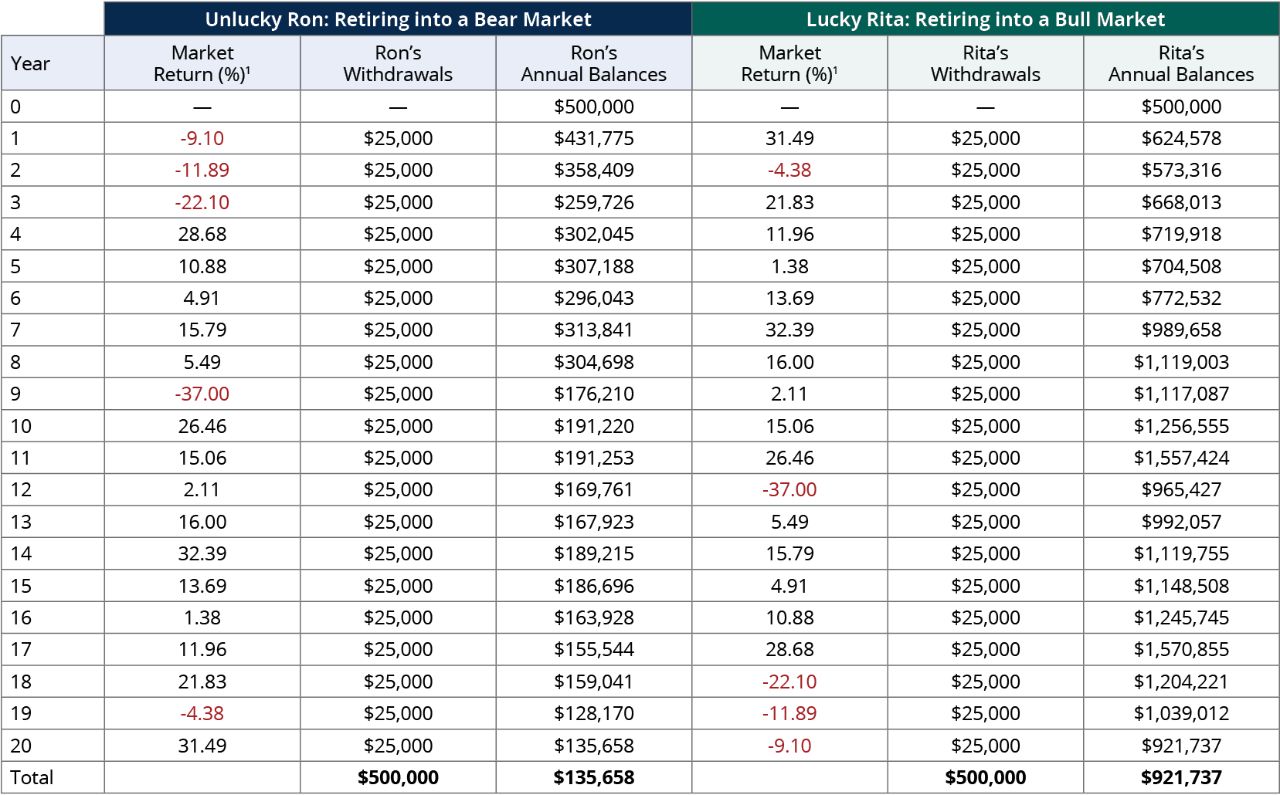This screenshot has width=1280, height=795.
Task: Click the 'Lucky Rita: Retiring into a Bull Market' header
Action: 985,19
